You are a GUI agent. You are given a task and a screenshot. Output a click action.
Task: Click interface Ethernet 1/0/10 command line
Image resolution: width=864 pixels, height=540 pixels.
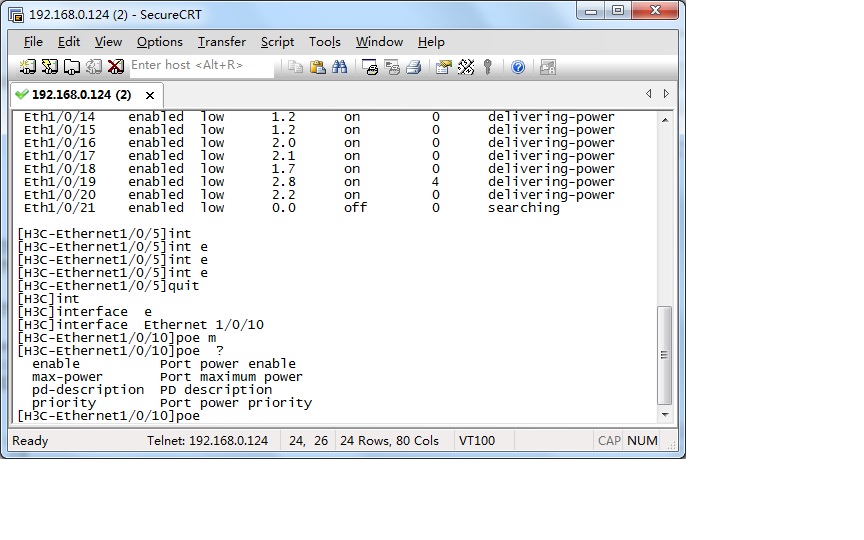click(141, 325)
